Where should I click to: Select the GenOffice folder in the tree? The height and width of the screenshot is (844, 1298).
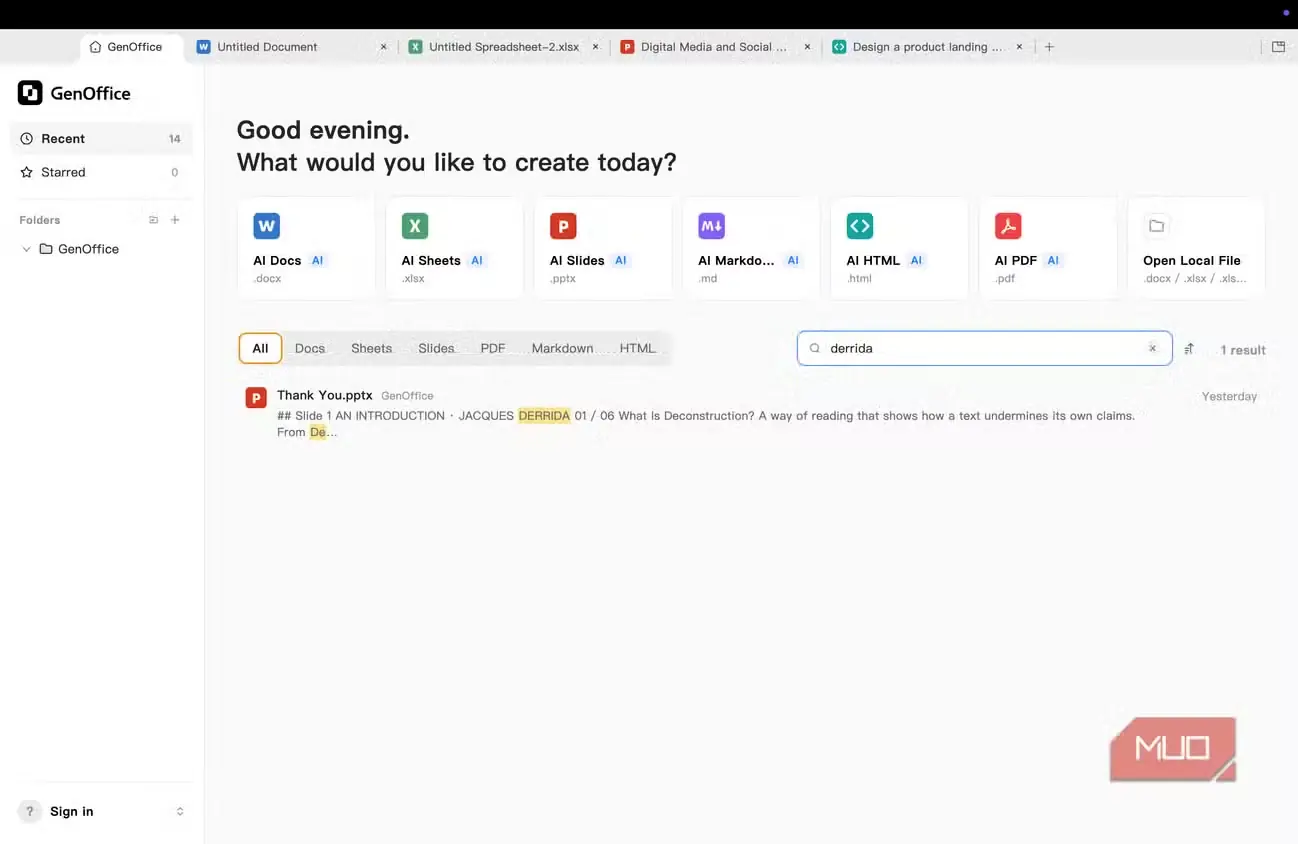[88, 249]
